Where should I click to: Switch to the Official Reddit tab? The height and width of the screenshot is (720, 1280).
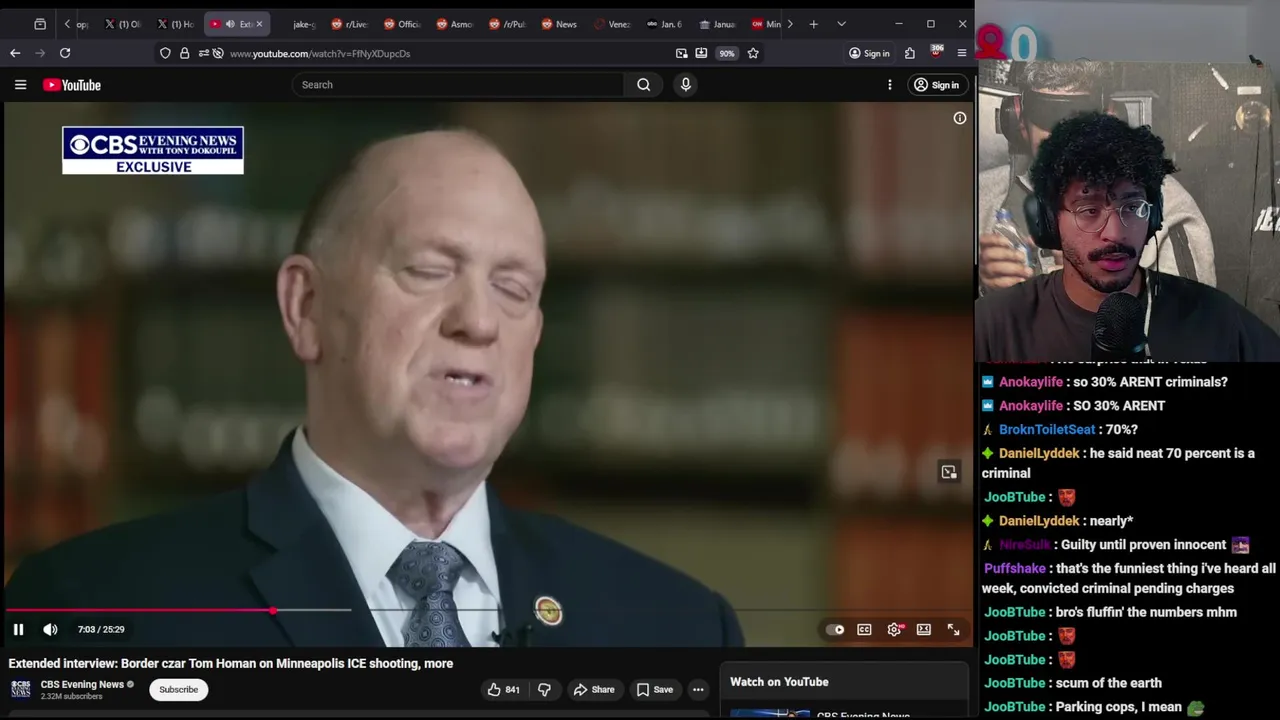tap(402, 24)
